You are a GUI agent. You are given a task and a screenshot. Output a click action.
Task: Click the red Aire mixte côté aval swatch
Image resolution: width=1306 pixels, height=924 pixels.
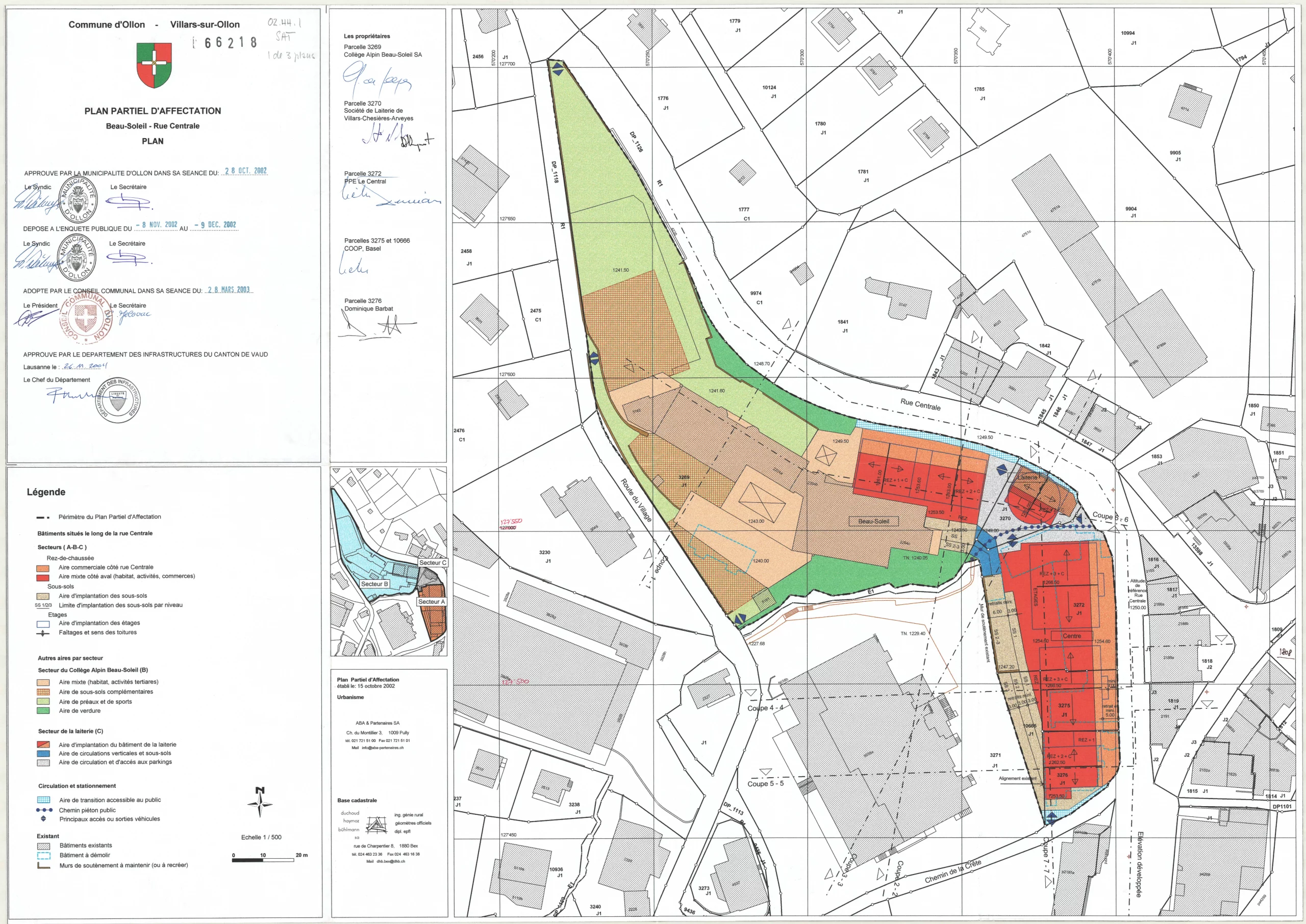pos(43,577)
